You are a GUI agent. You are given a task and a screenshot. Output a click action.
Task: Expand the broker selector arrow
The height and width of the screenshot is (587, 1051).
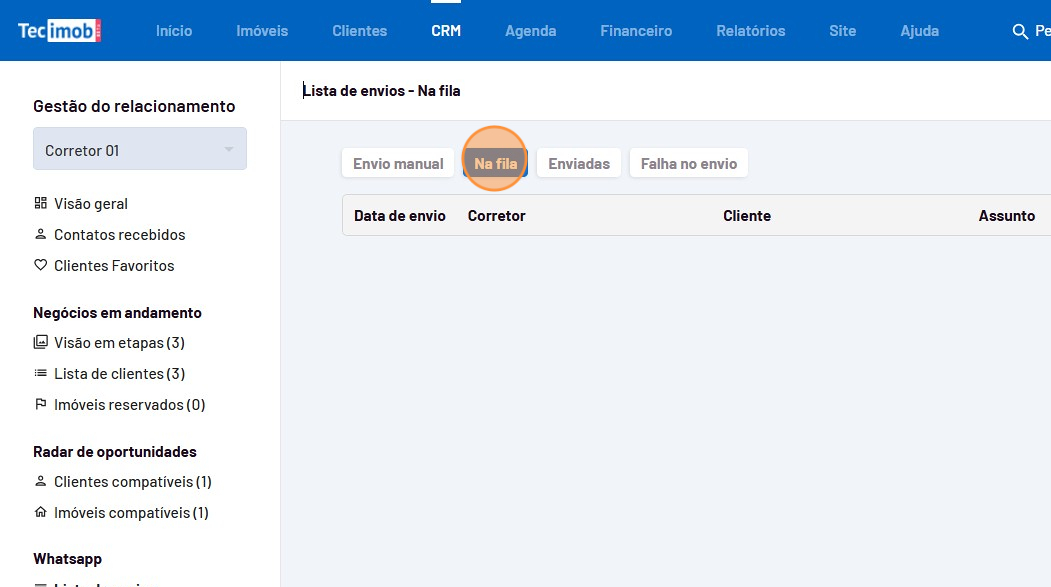[228, 149]
